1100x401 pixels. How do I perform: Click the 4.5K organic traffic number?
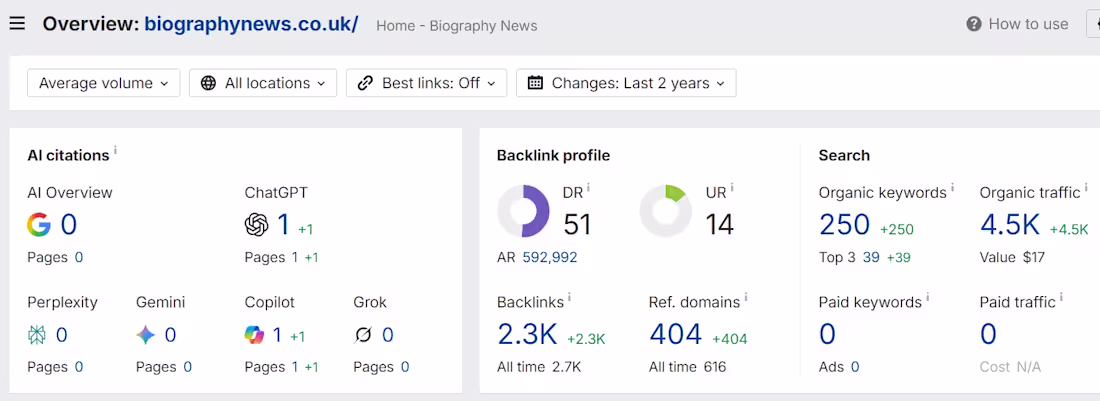pos(1010,225)
